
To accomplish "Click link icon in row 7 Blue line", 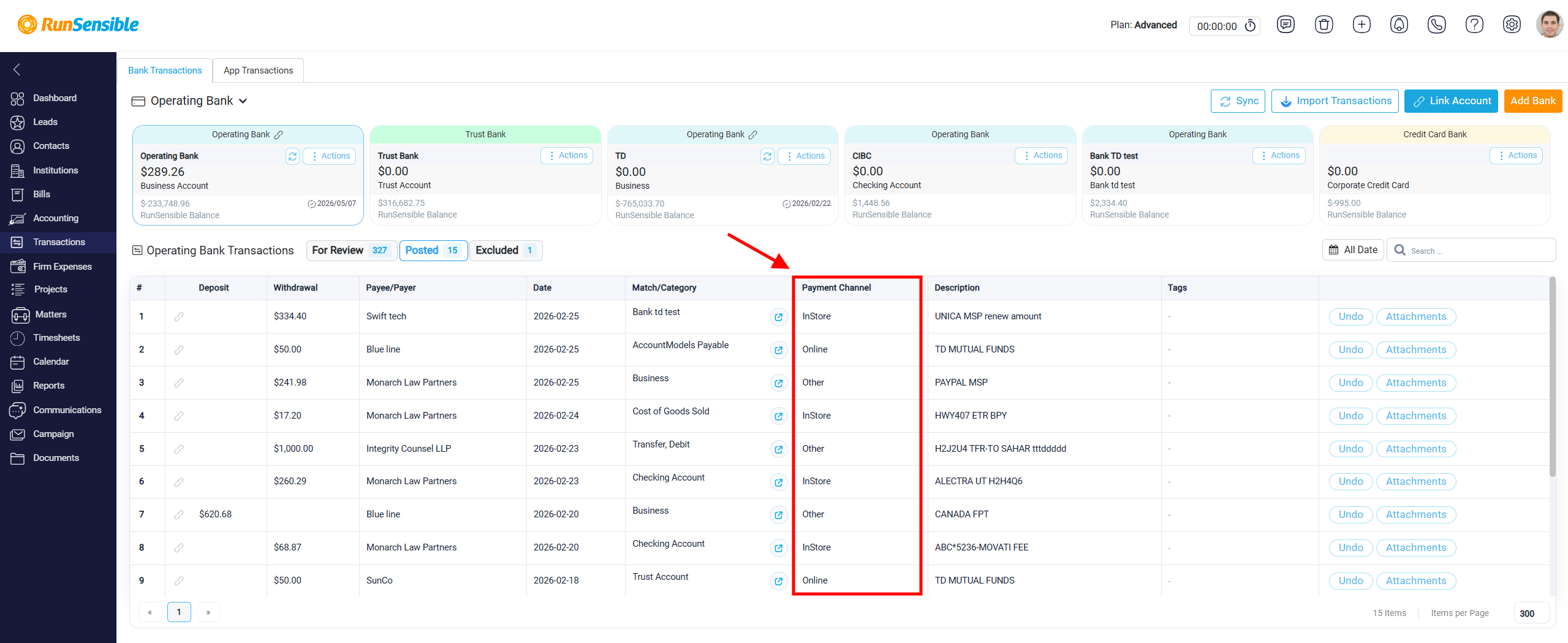I will pos(178,515).
